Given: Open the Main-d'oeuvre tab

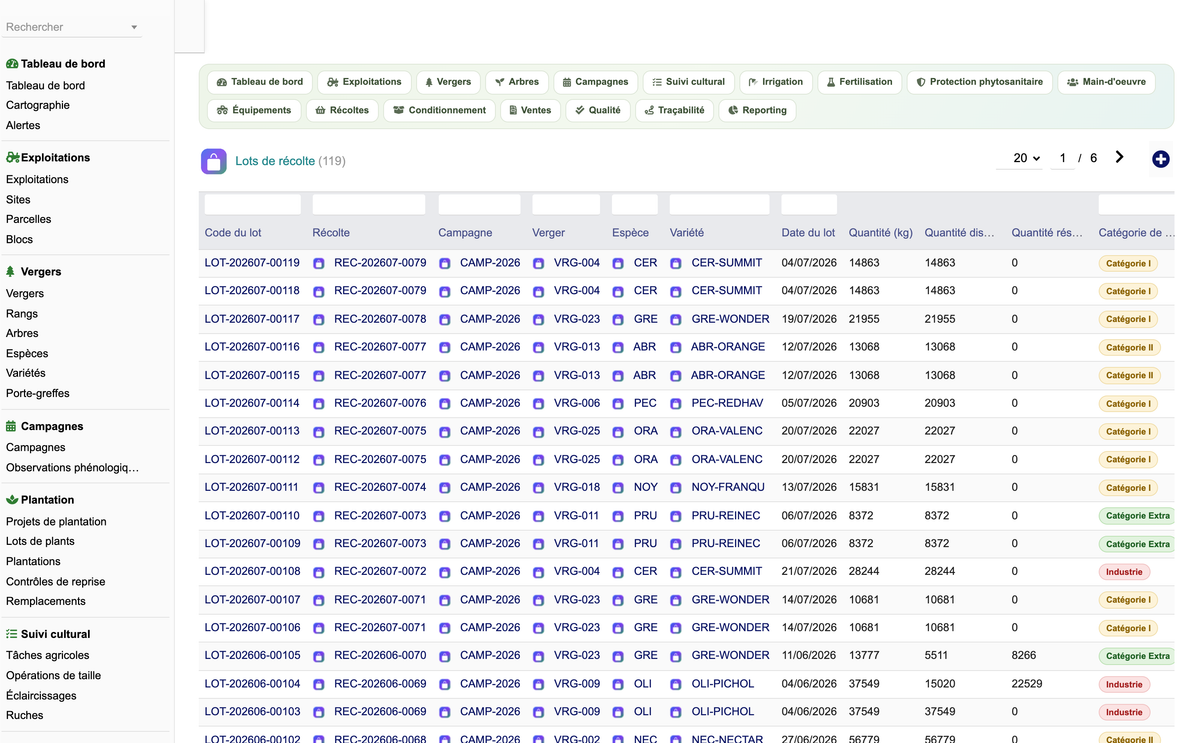Looking at the screenshot, I should (x=1107, y=82).
